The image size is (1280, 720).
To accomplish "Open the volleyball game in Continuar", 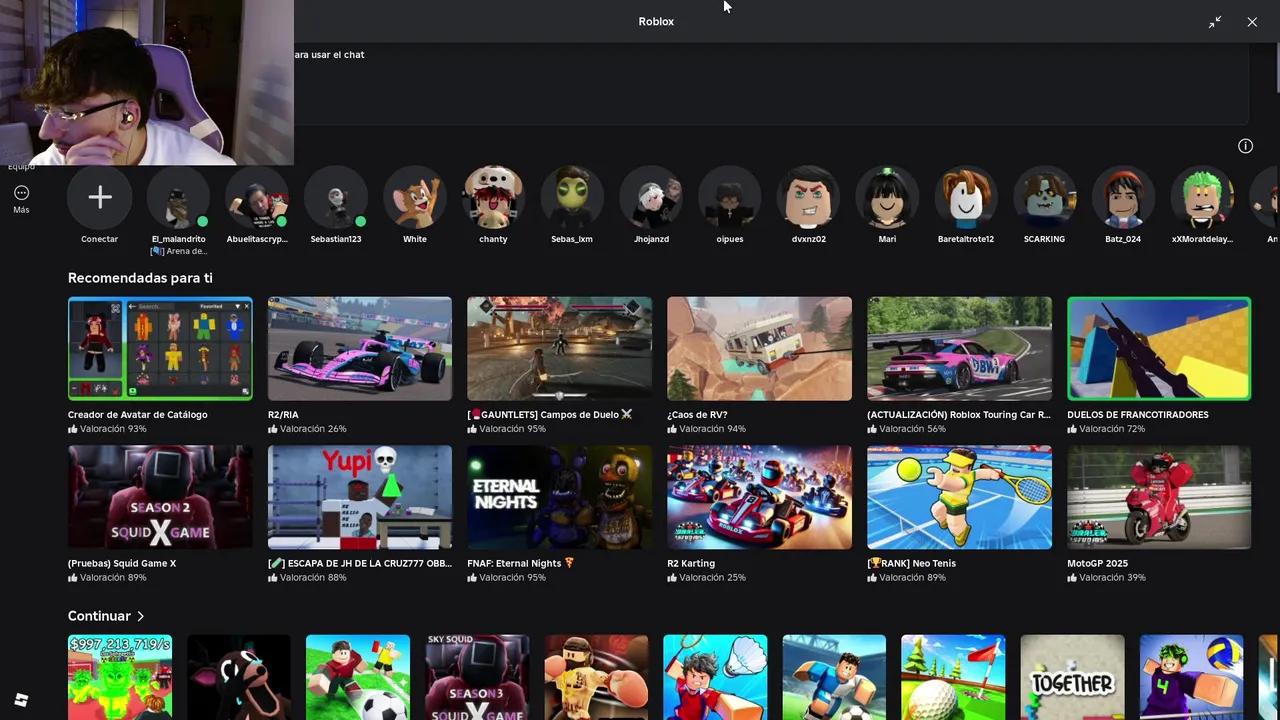I will click(1191, 677).
